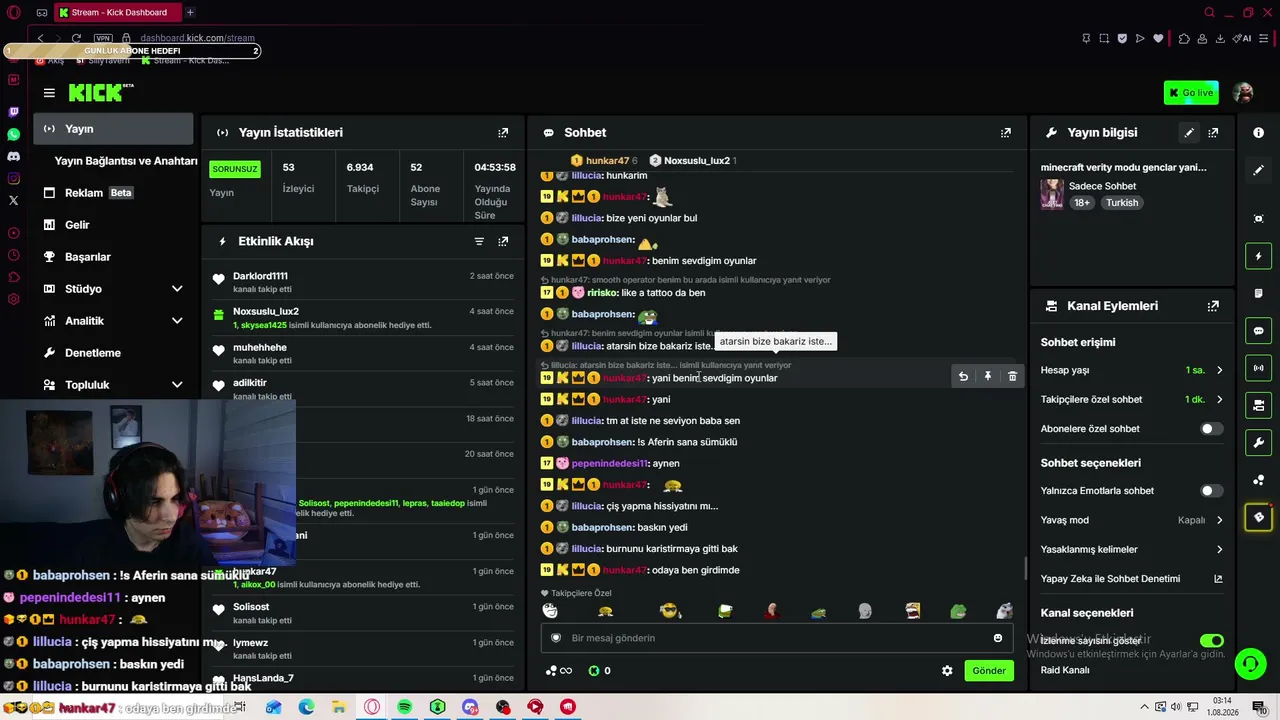1280x720 pixels.
Task: Open the Kick hamburger menu
Action: point(49,93)
